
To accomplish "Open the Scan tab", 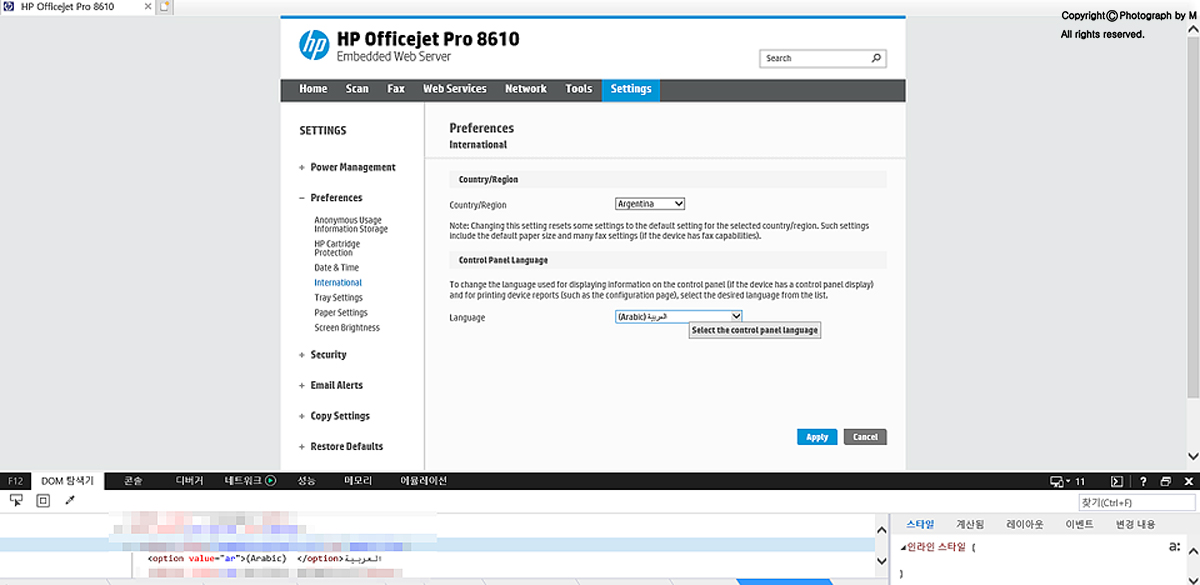I will [x=357, y=89].
